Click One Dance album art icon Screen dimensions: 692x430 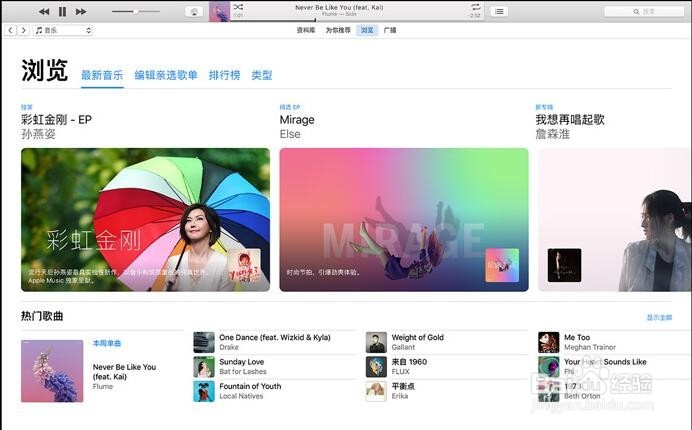(204, 342)
